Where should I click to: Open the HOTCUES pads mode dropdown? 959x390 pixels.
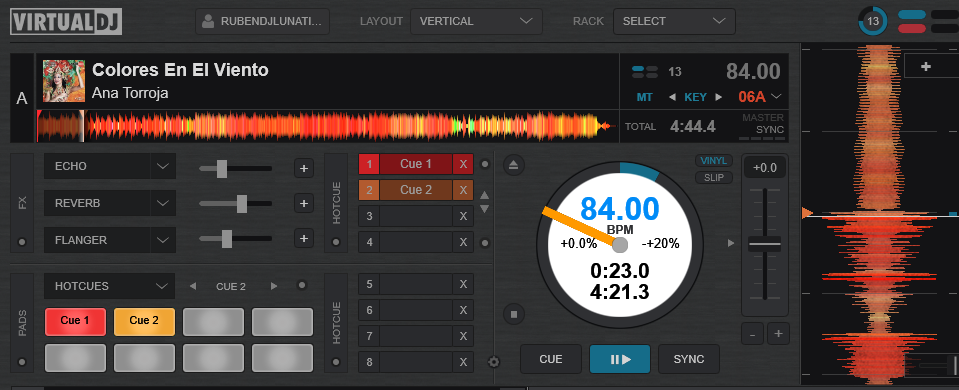click(x=109, y=286)
